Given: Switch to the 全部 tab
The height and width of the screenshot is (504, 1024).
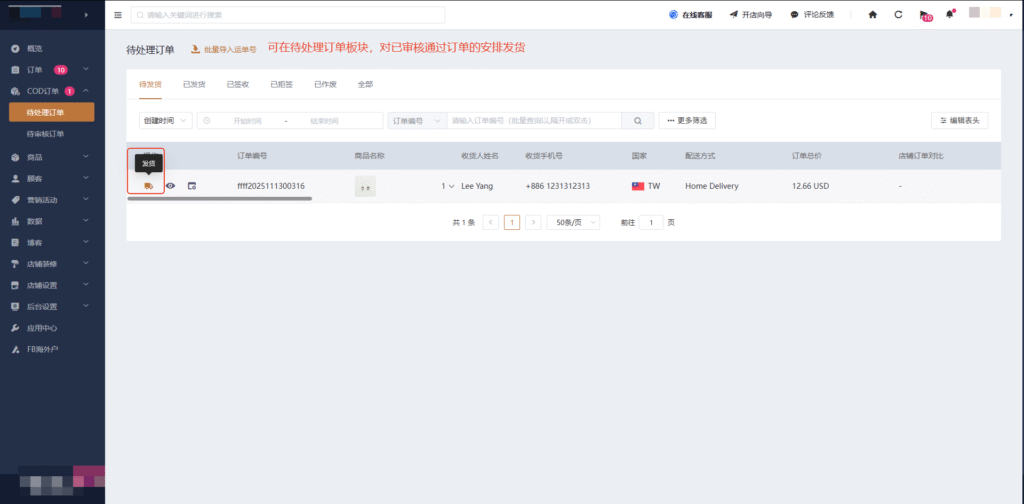Looking at the screenshot, I should coord(365,84).
